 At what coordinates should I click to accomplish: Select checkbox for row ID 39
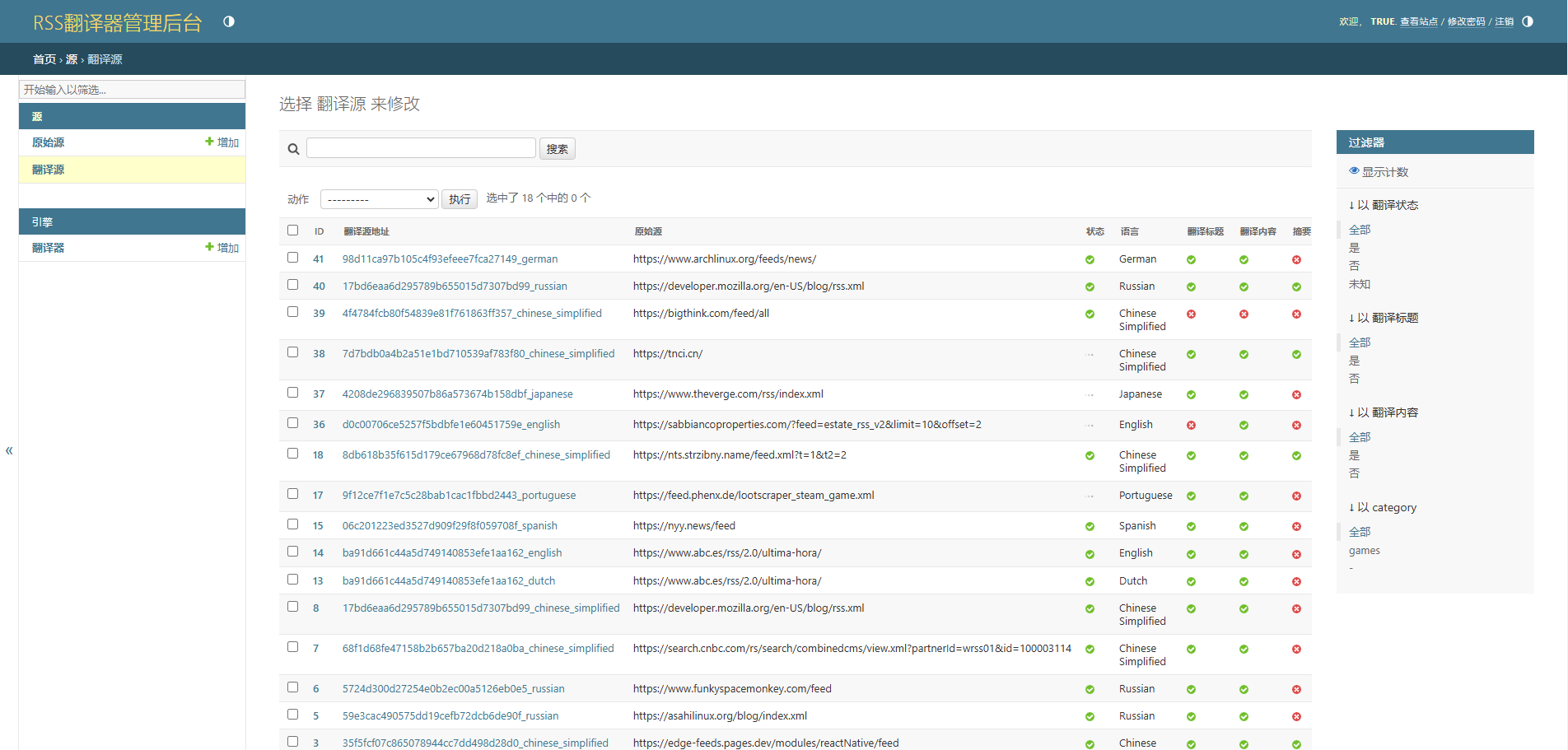(x=292, y=312)
